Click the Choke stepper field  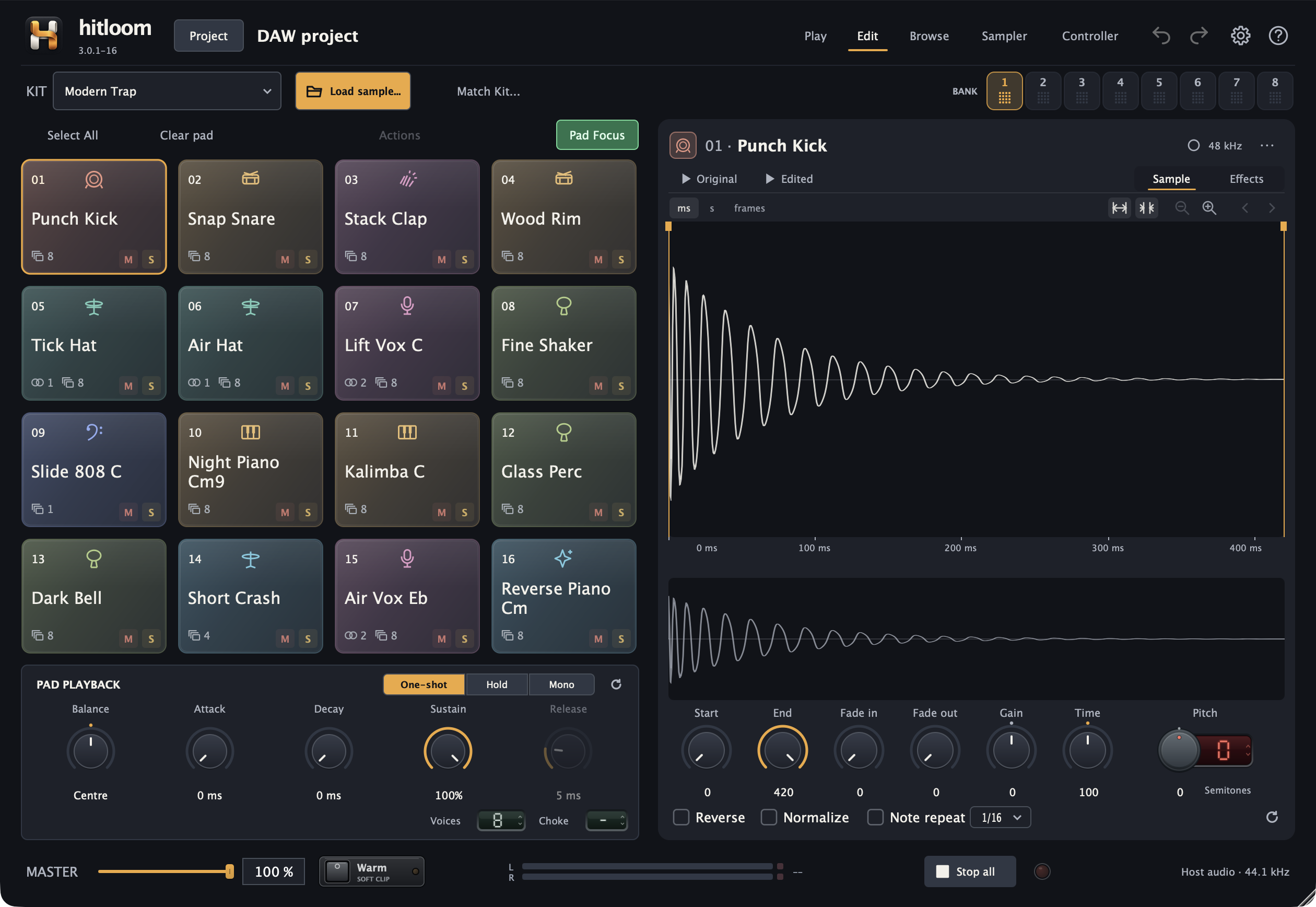[606, 821]
